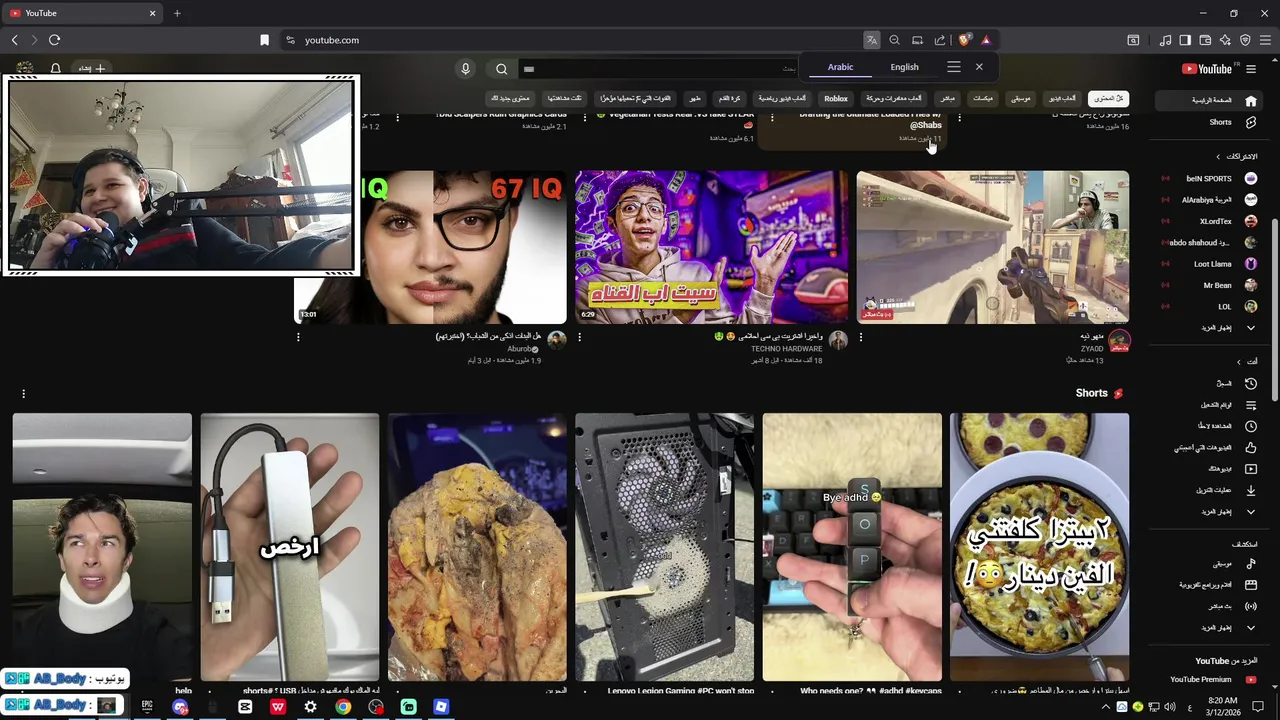Viewport: 1280px width, 720px height.
Task: Open the media control music note icon
Action: click(1165, 40)
